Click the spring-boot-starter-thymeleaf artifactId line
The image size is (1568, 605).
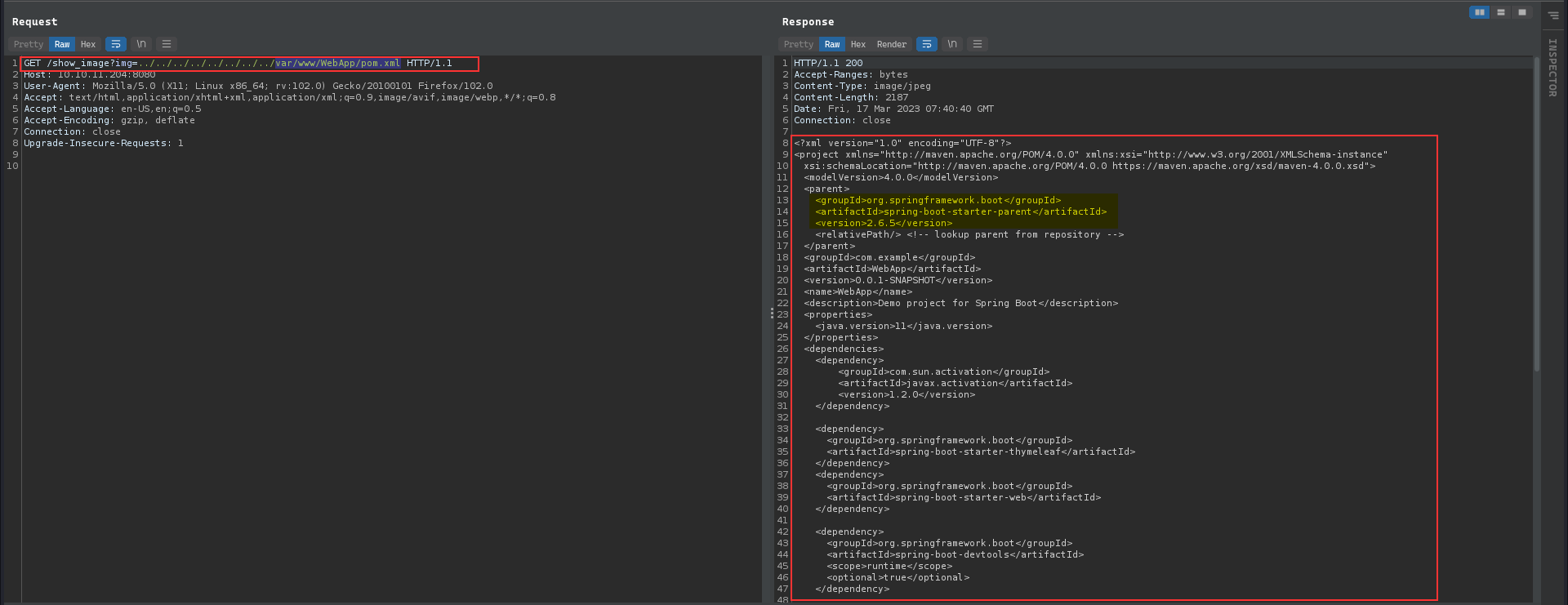pos(981,452)
